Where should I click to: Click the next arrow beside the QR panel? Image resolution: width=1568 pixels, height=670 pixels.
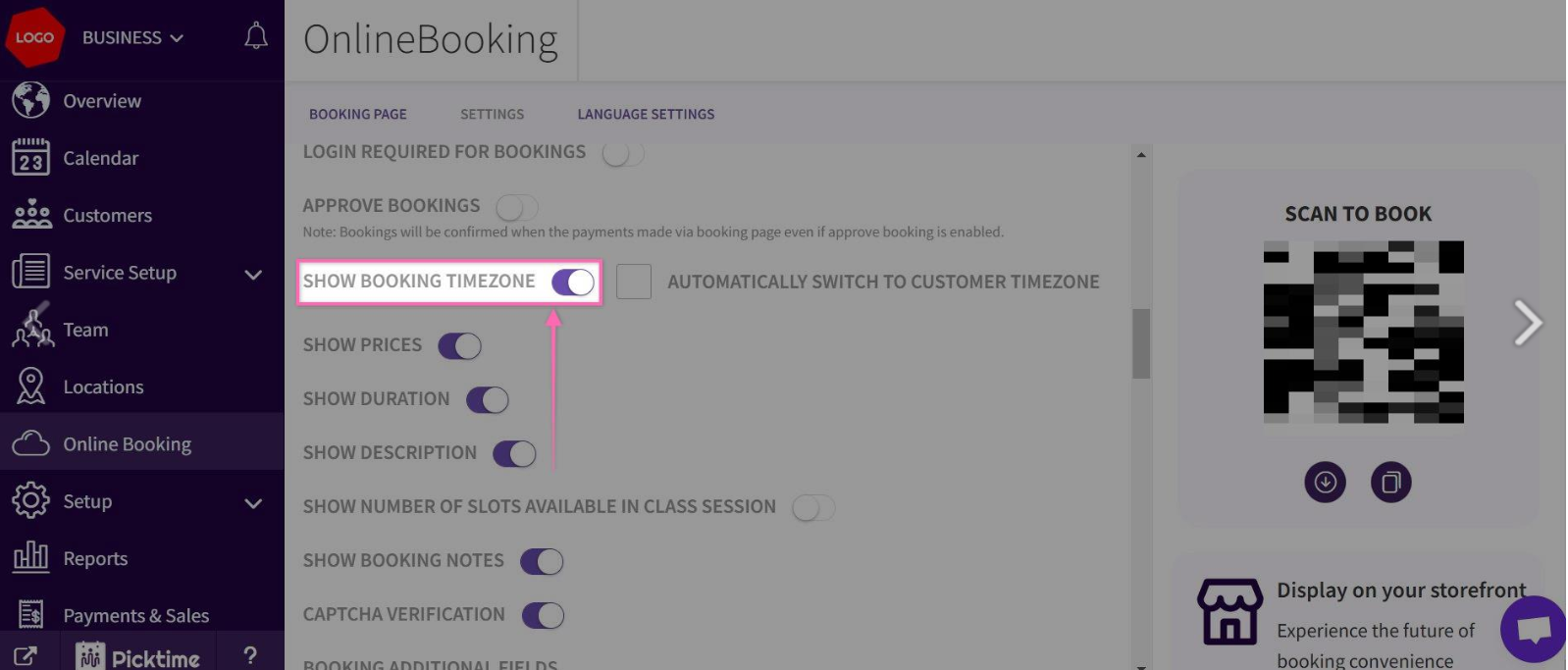click(x=1528, y=322)
